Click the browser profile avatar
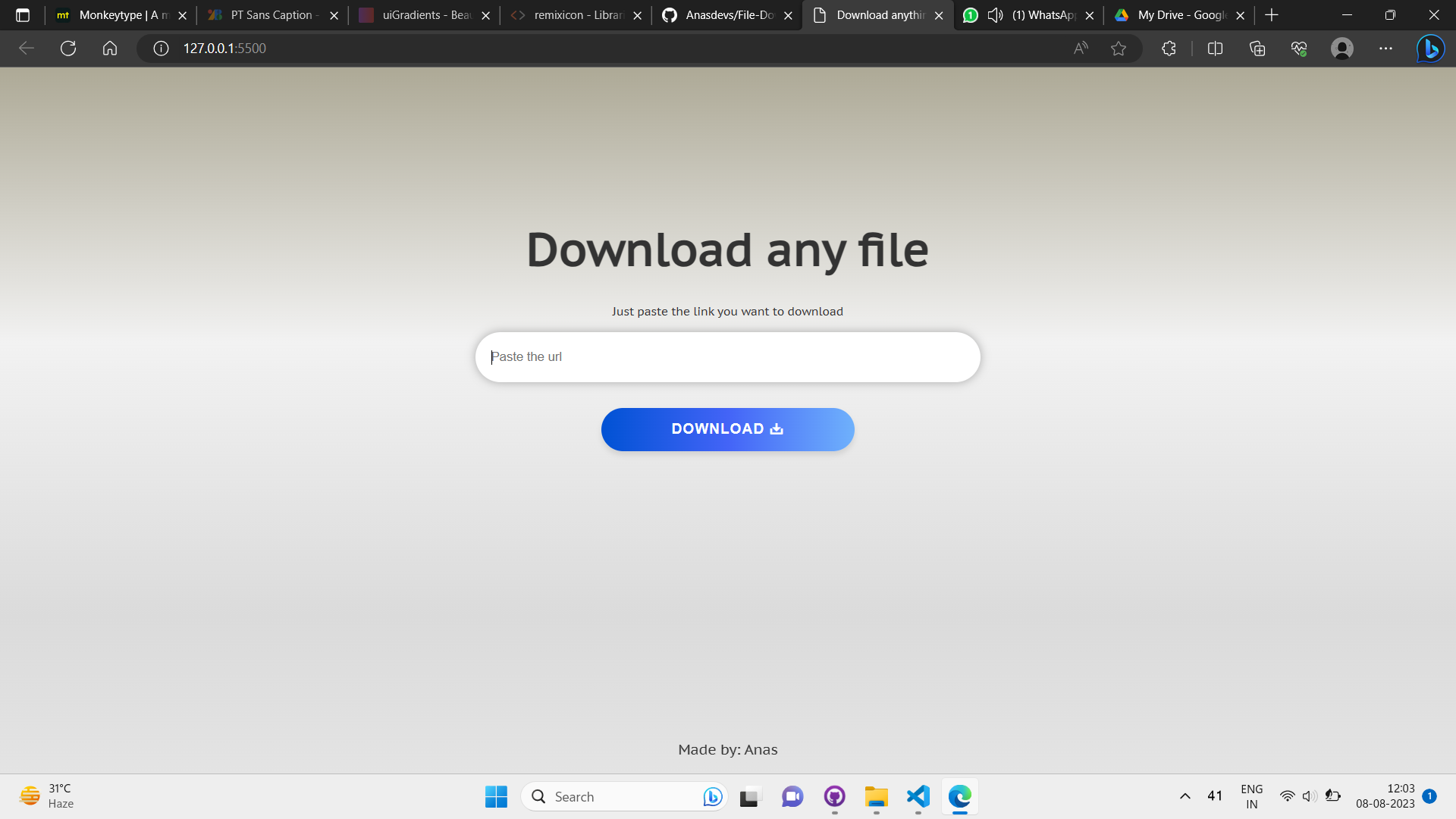The image size is (1456, 819). pos(1342,49)
